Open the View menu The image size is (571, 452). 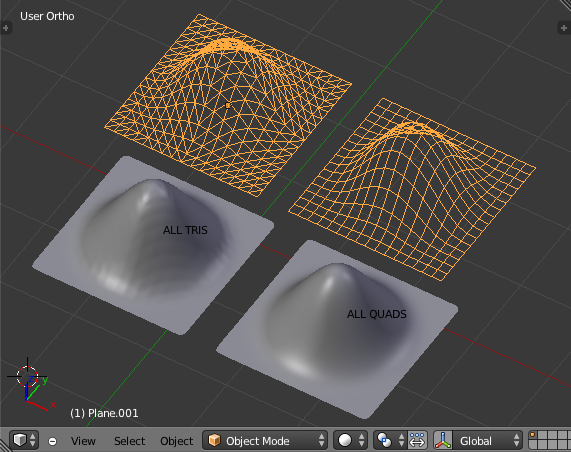(83, 441)
